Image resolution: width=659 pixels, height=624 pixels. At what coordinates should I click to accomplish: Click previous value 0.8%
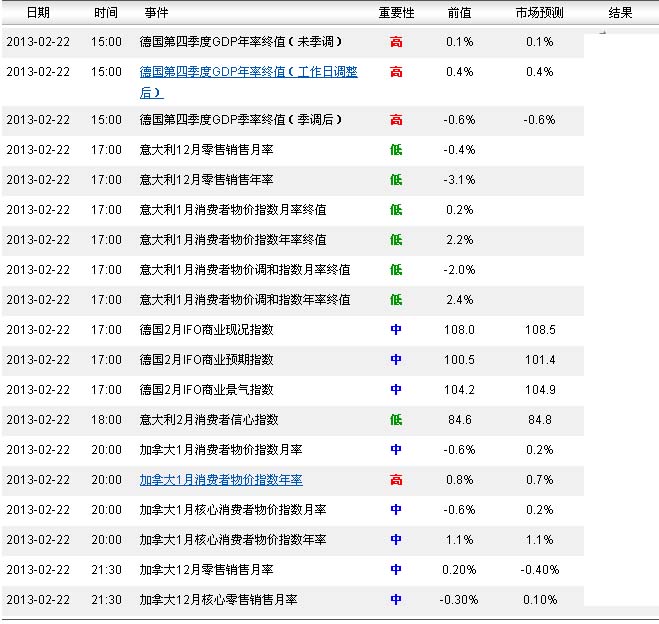tap(459, 480)
